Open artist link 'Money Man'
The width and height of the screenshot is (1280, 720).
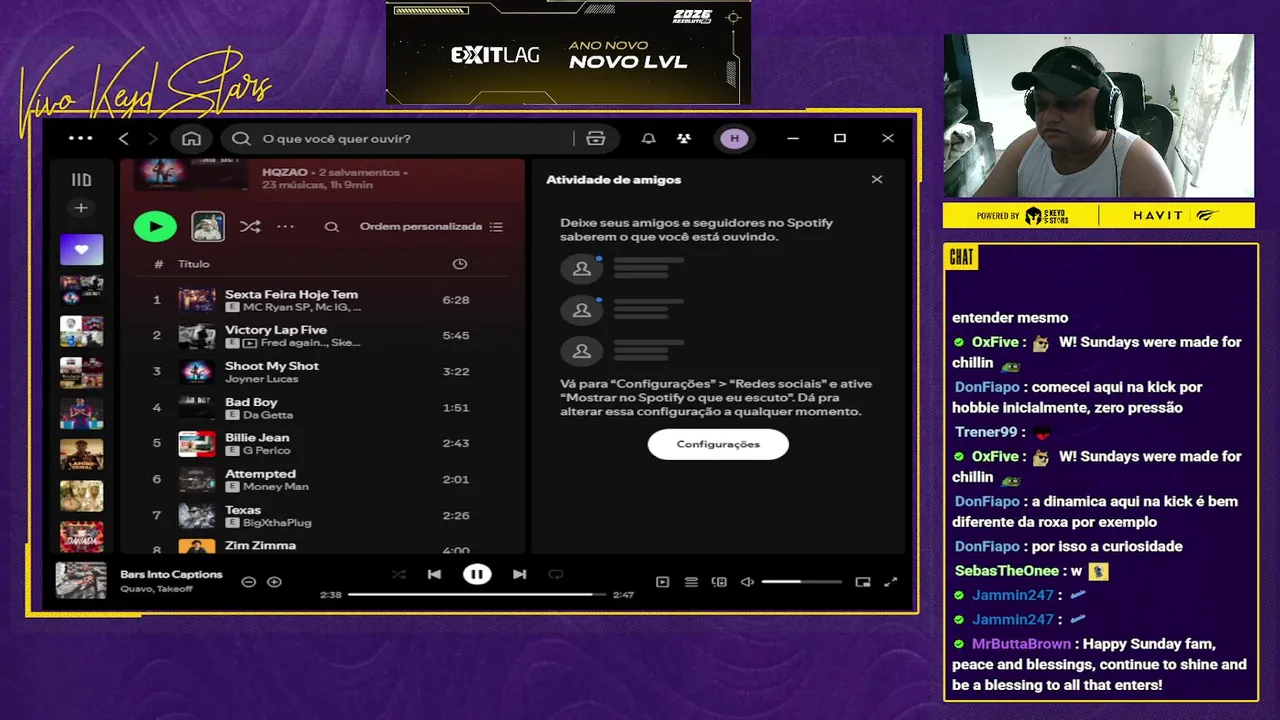click(276, 487)
